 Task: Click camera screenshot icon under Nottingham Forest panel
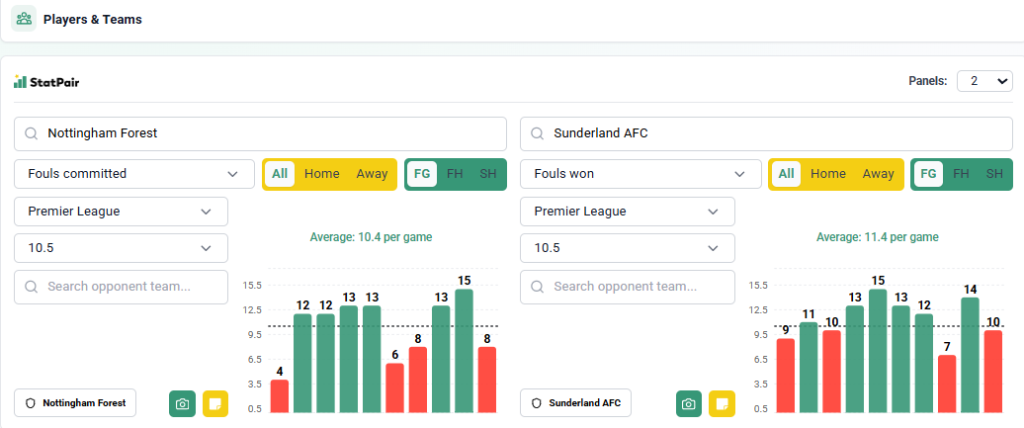183,403
